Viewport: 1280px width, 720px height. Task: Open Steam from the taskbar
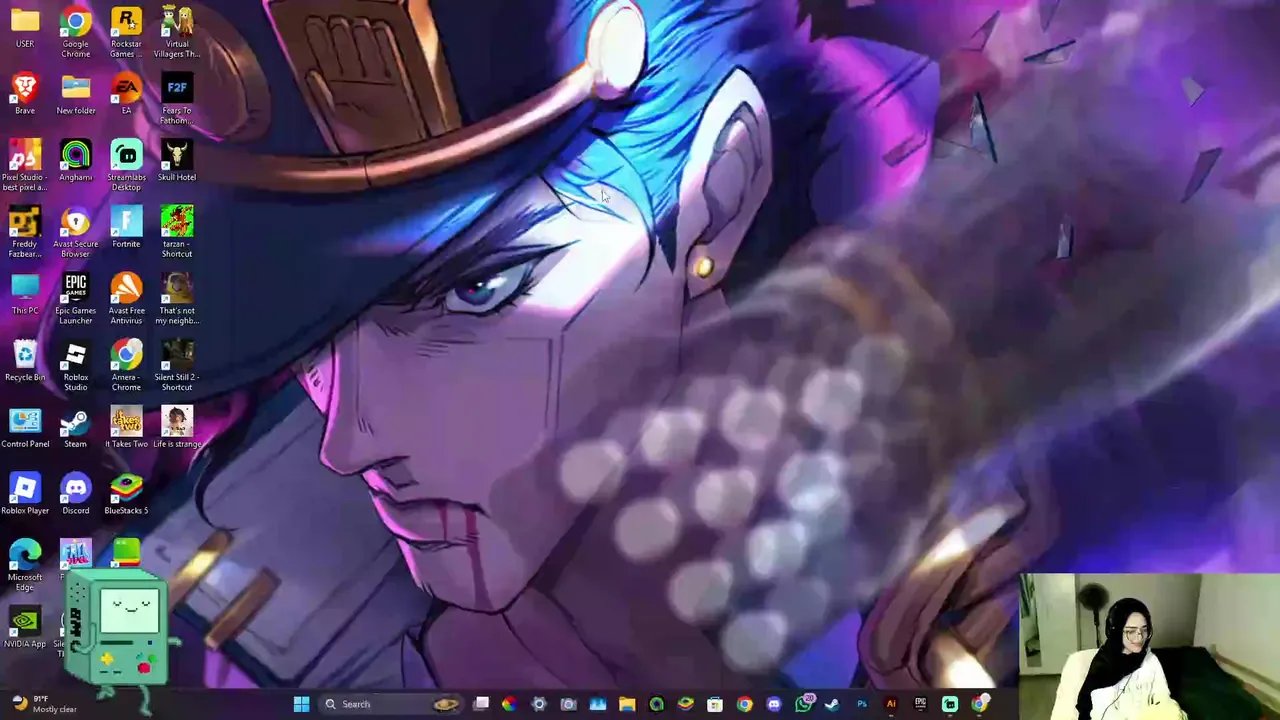pos(832,704)
